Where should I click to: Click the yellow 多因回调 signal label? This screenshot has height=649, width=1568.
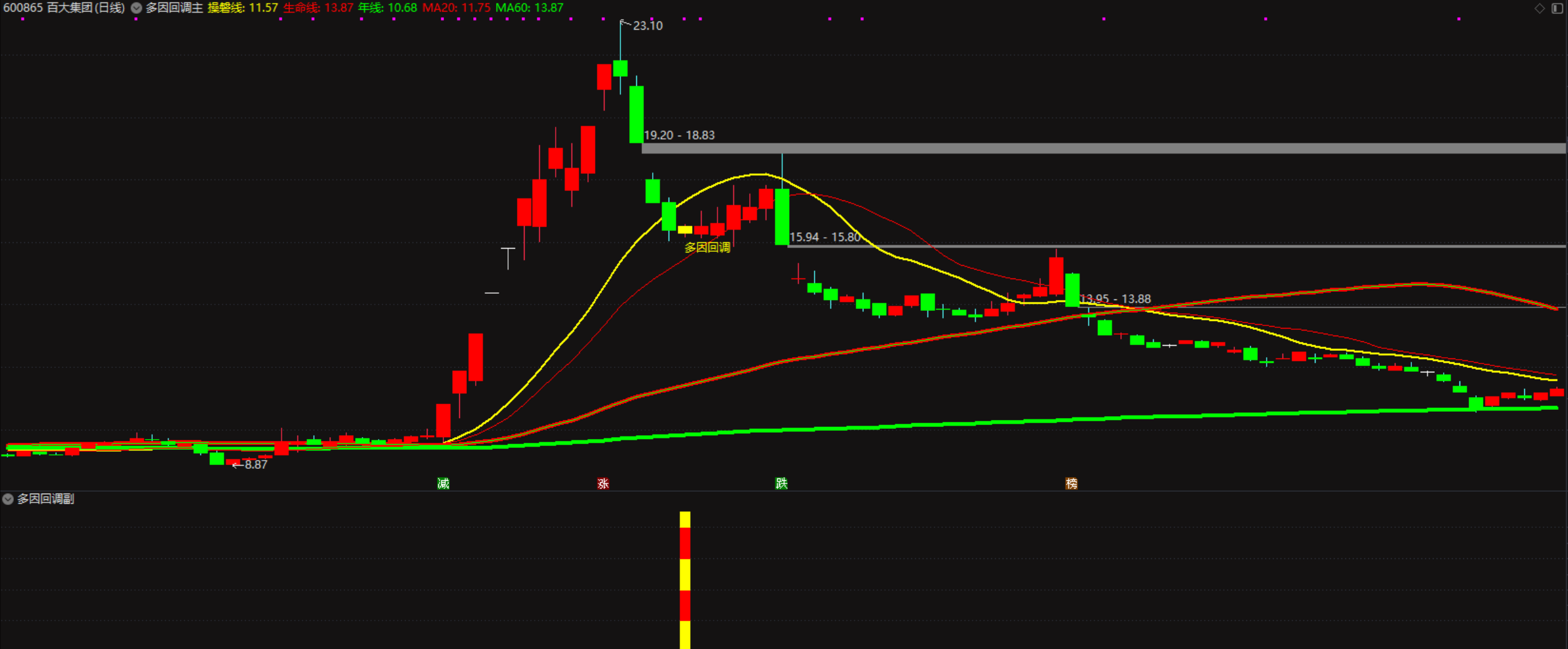coord(707,247)
